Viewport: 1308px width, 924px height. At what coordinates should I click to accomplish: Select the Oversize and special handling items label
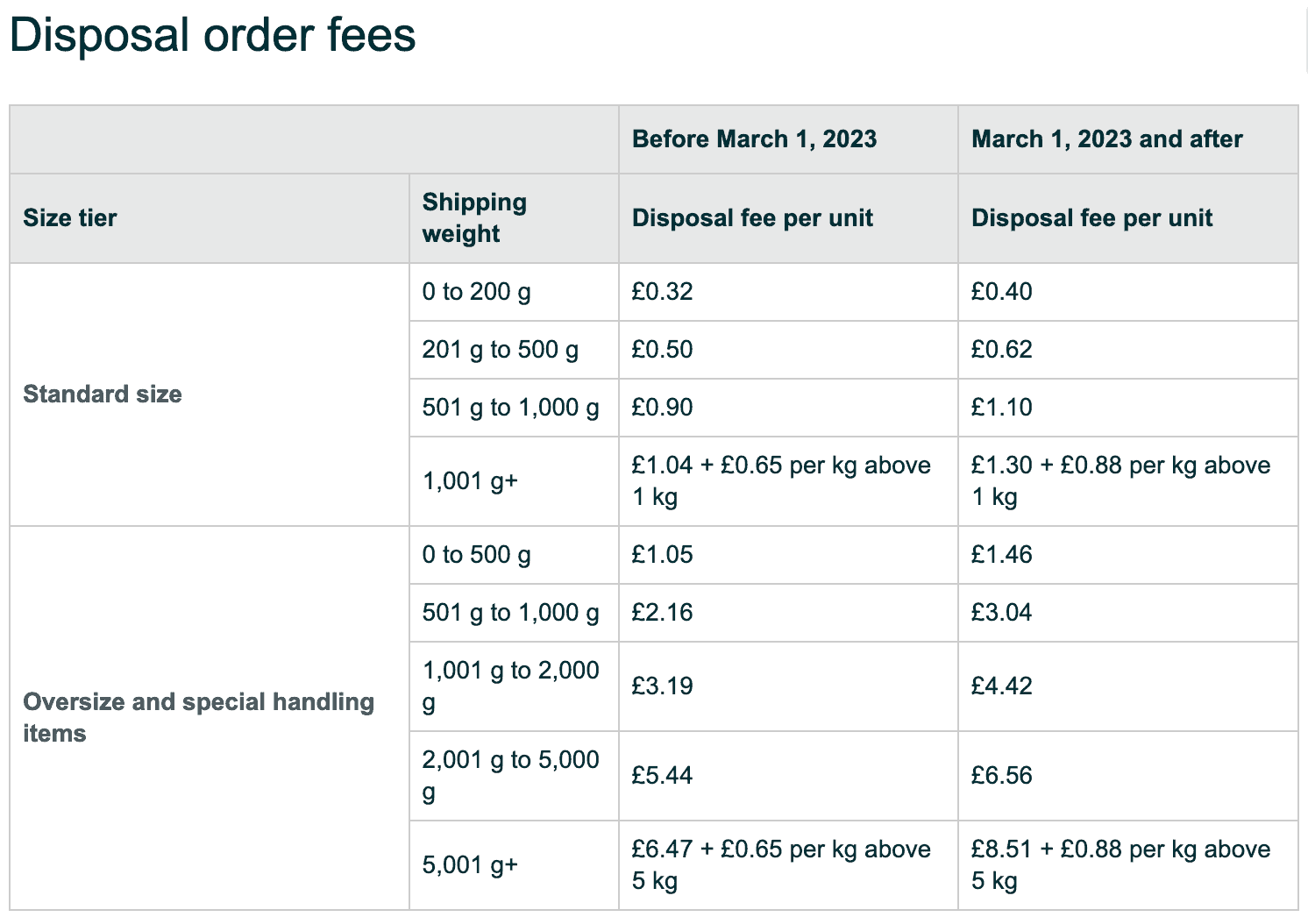(198, 717)
